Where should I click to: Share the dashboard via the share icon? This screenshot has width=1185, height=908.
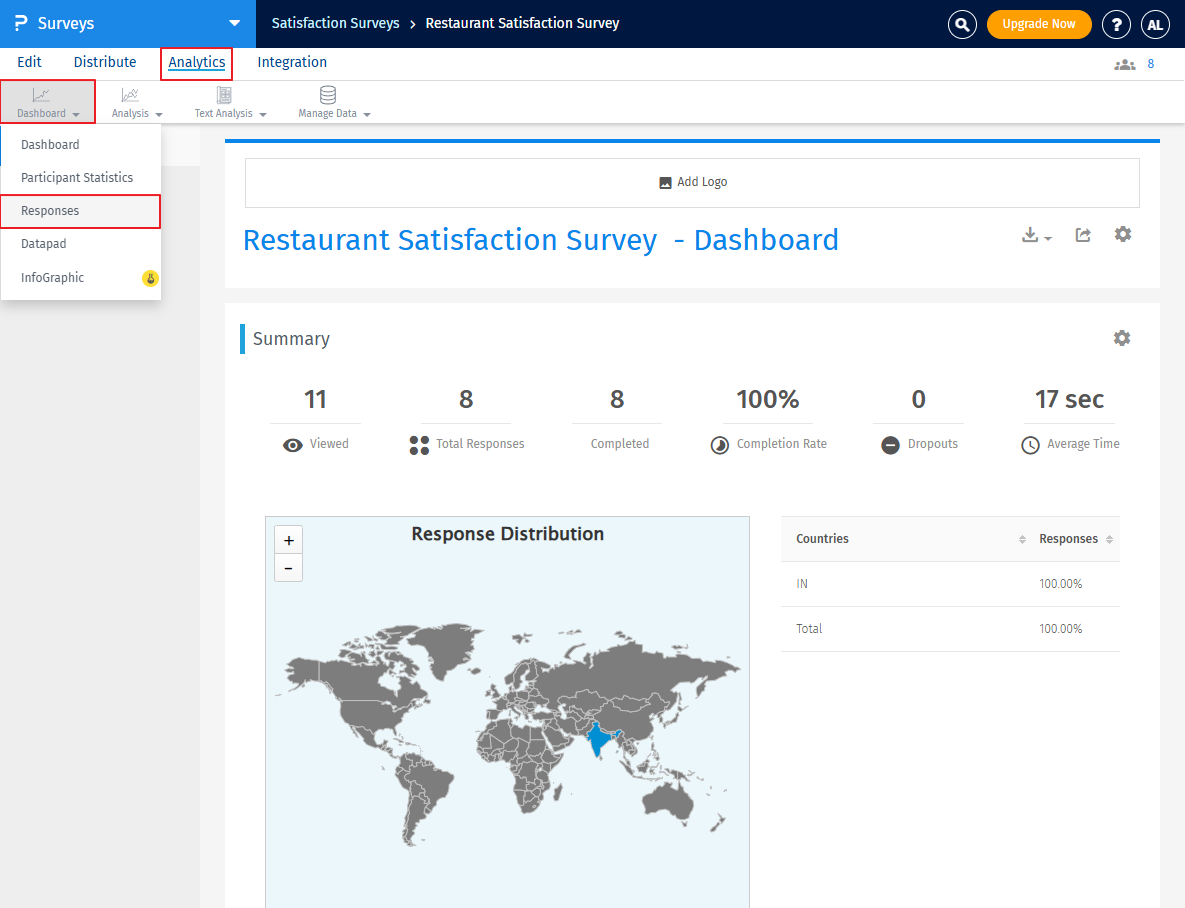[1083, 233]
